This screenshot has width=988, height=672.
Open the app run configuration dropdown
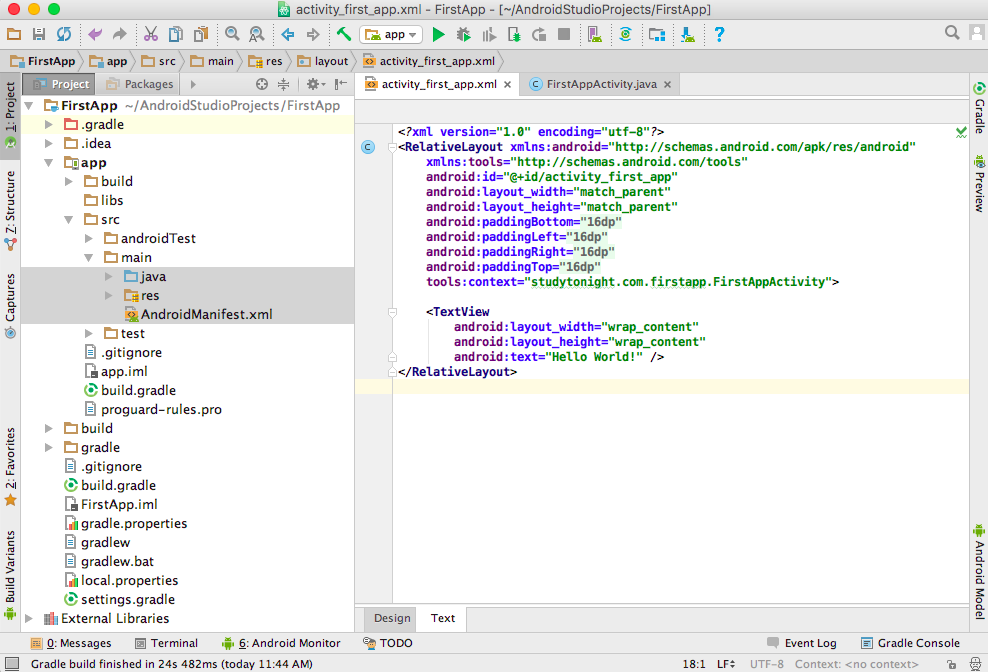tap(390, 35)
